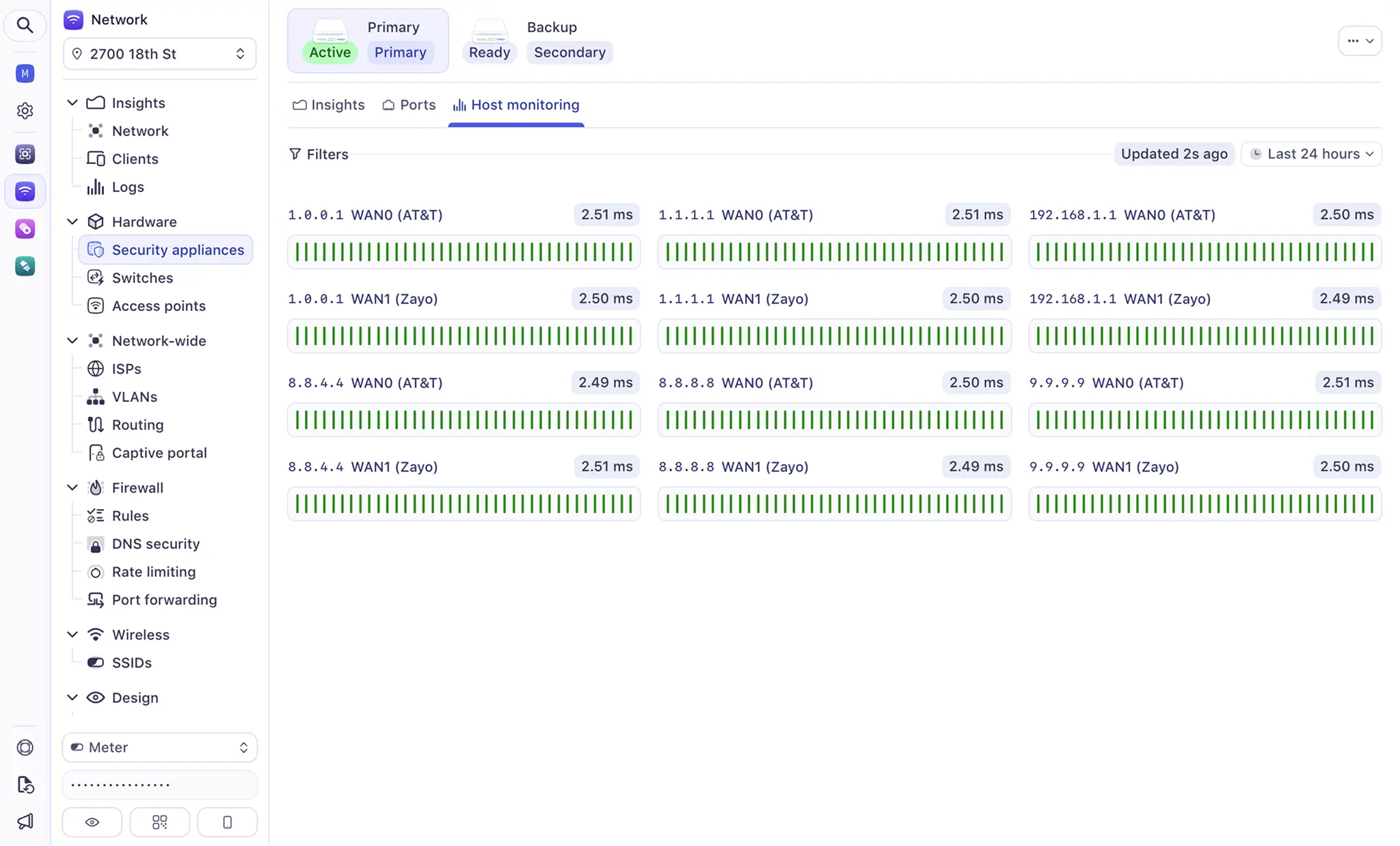Open the document history icon in rail
This screenshot has height=846, width=1400.
click(x=25, y=784)
